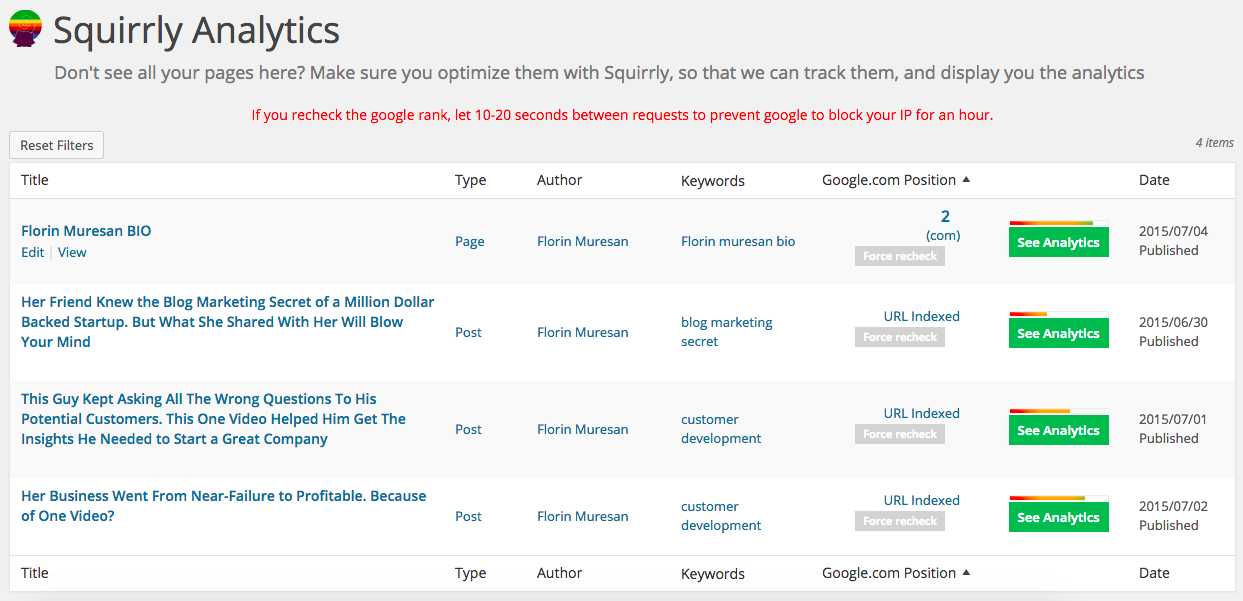Click the Reset Filters button
The image size is (1243, 601).
(57, 145)
